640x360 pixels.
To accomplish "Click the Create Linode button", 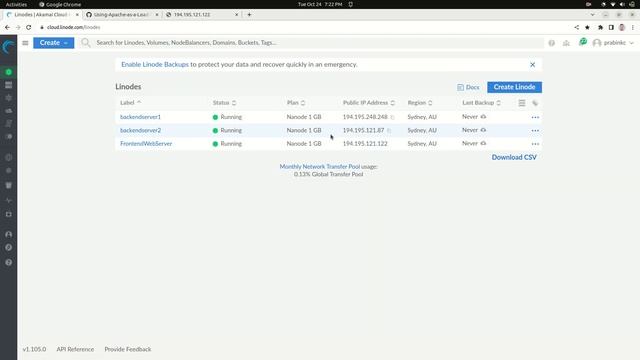I will click(x=514, y=87).
